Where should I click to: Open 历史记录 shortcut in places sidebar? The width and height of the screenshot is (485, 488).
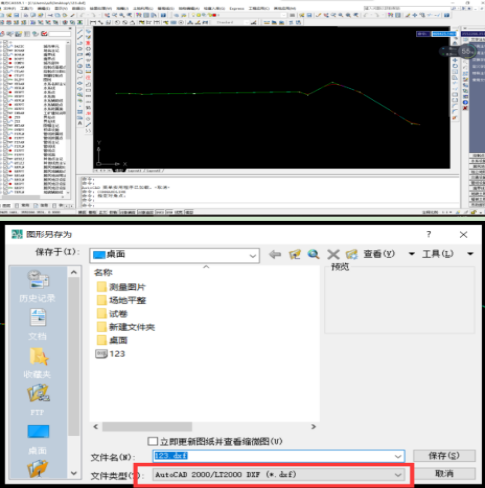tap(38, 286)
